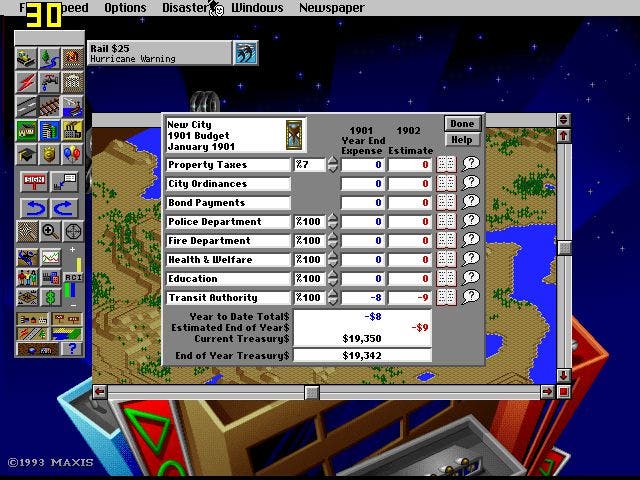Click the hurricane weather icon in status bar
Screen dimensions: 640x480
tap(245, 53)
